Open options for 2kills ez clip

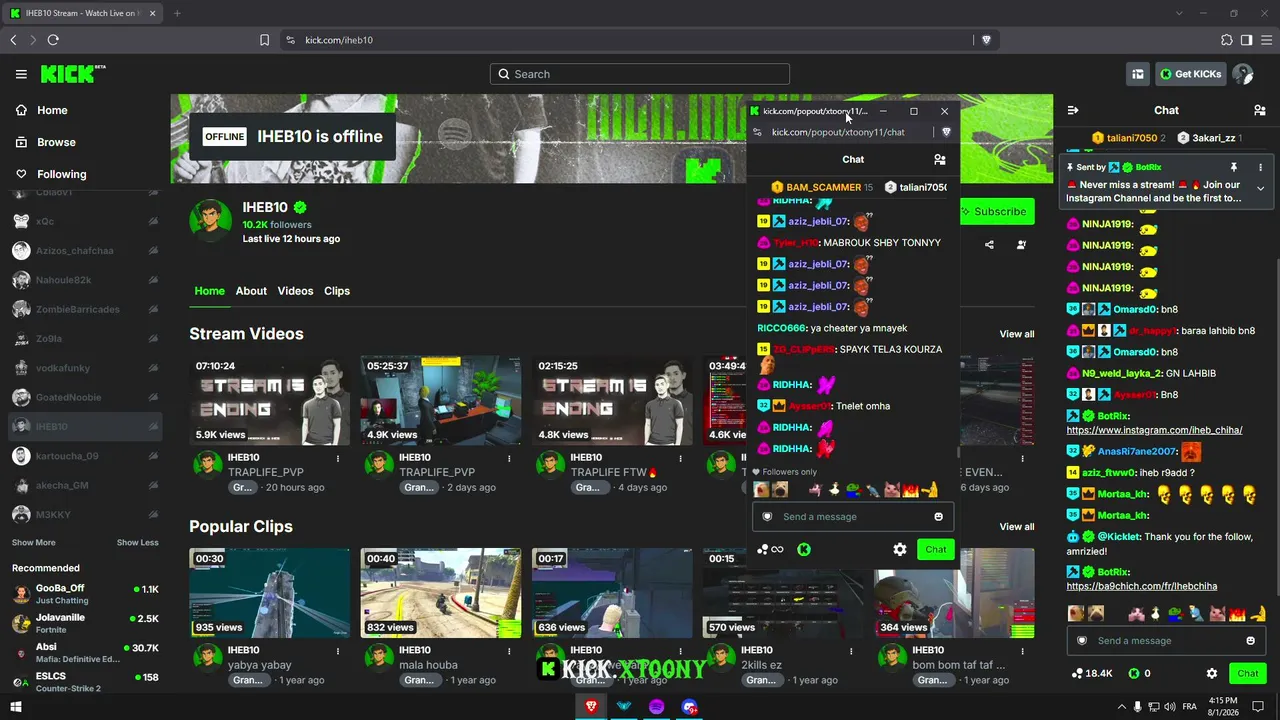click(x=851, y=652)
